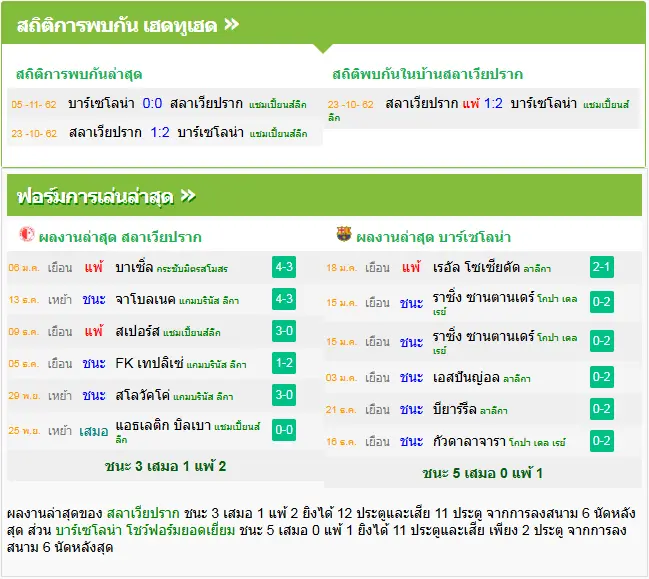Viewport: 649px width, 579px height.
Task: Select opponent name 'FK เทปลิเซ่'
Action: click(149, 363)
